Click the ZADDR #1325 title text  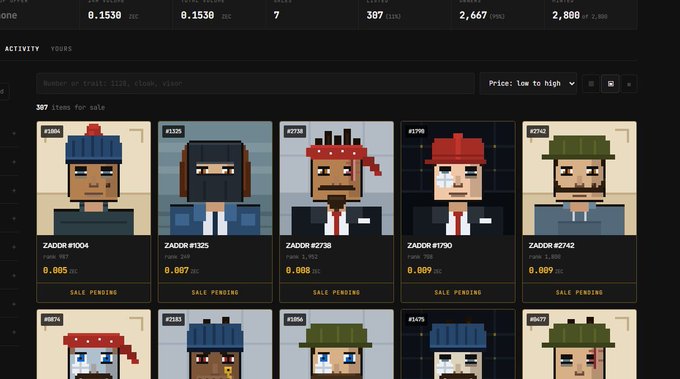coord(186,245)
